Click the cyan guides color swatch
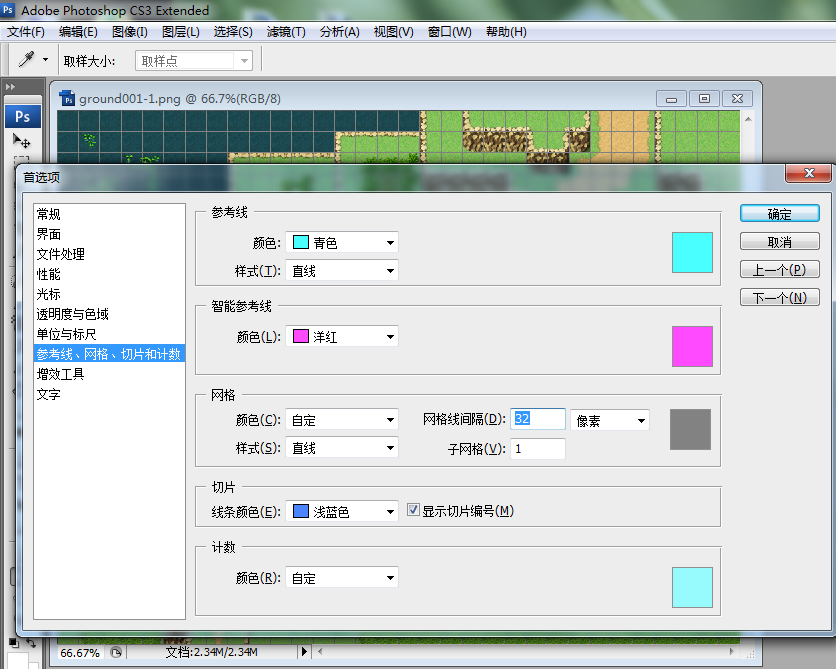 [692, 252]
